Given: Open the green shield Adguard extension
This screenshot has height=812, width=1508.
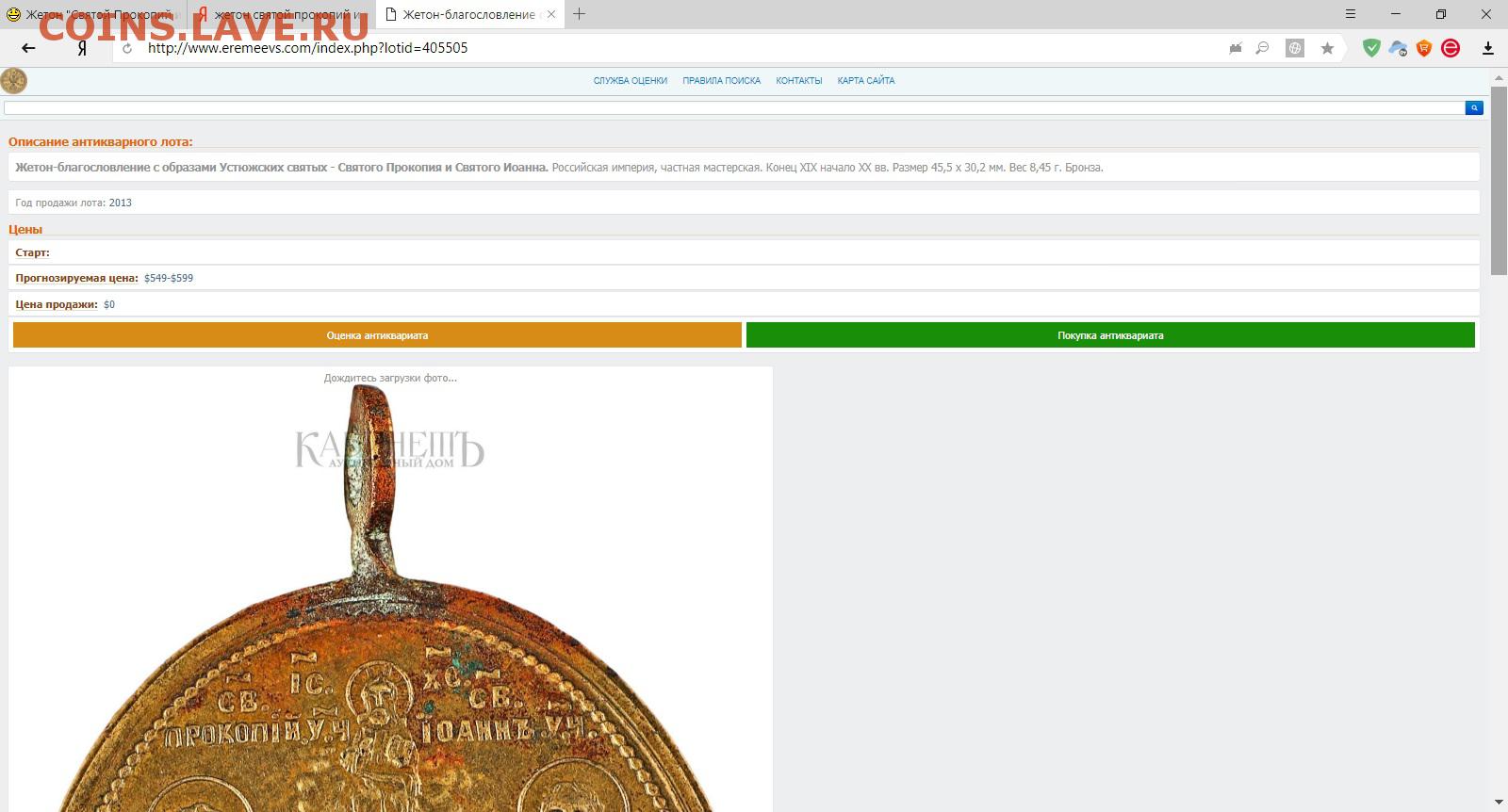Looking at the screenshot, I should (x=1371, y=48).
